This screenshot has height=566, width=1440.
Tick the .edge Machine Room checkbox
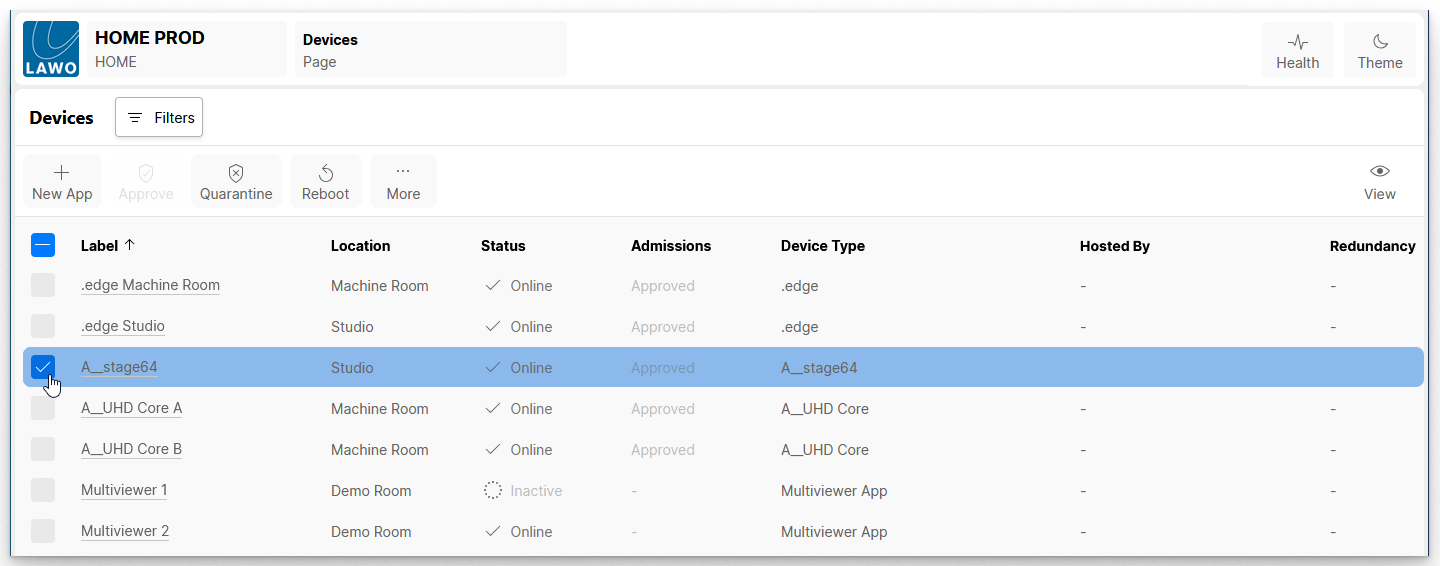(x=43, y=285)
